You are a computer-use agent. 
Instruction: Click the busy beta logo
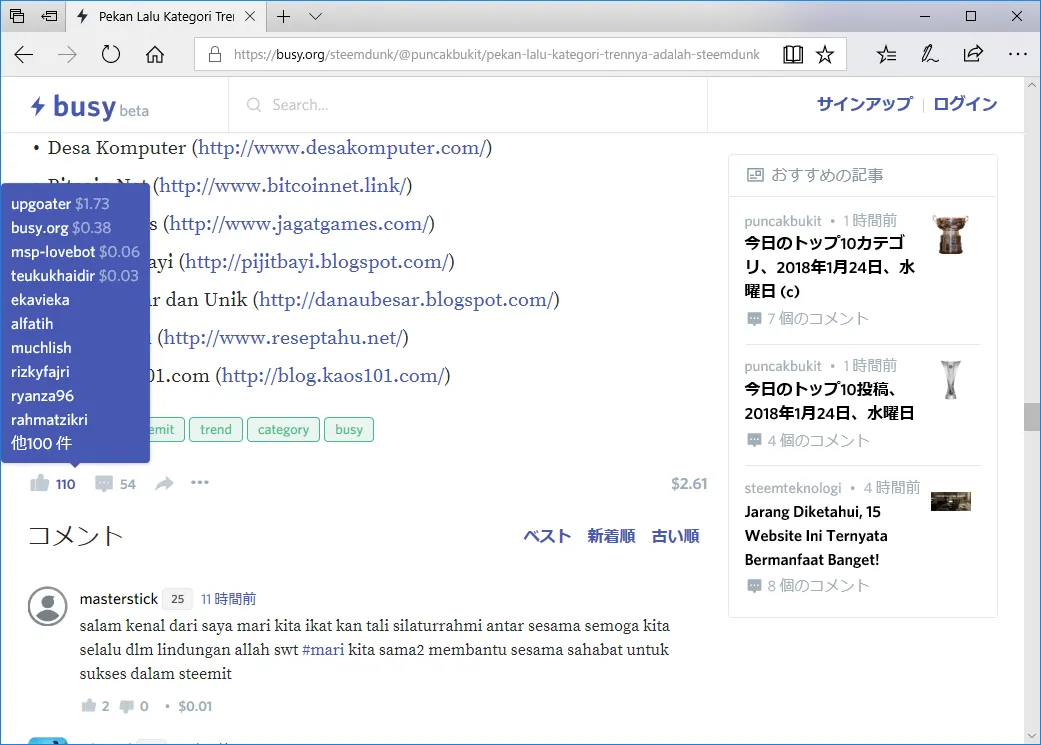90,106
